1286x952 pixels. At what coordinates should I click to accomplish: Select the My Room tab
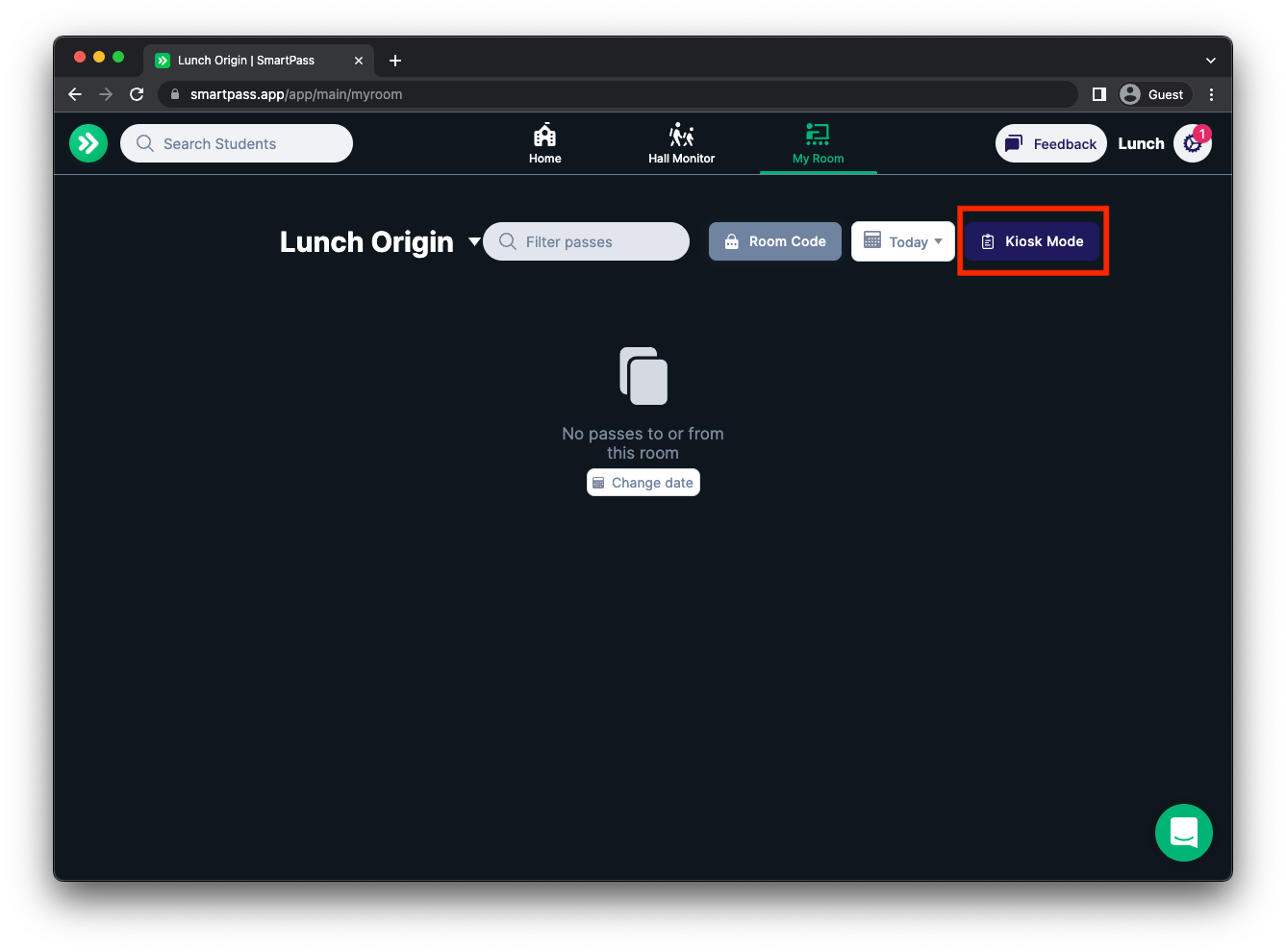point(818,144)
